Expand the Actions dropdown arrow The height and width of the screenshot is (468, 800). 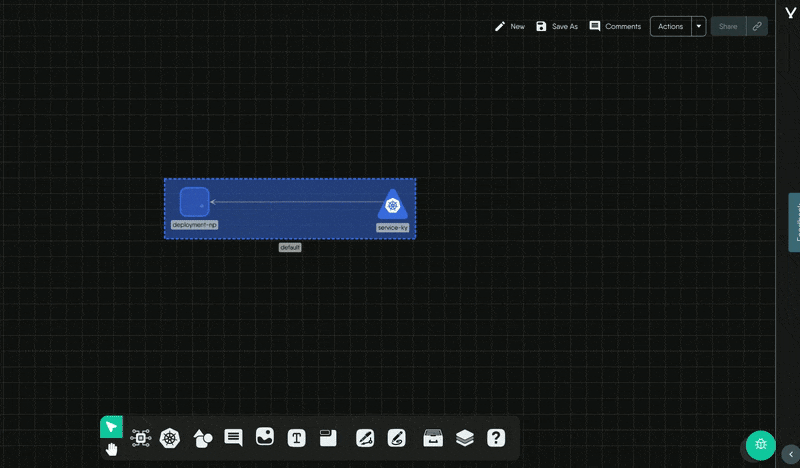699,26
